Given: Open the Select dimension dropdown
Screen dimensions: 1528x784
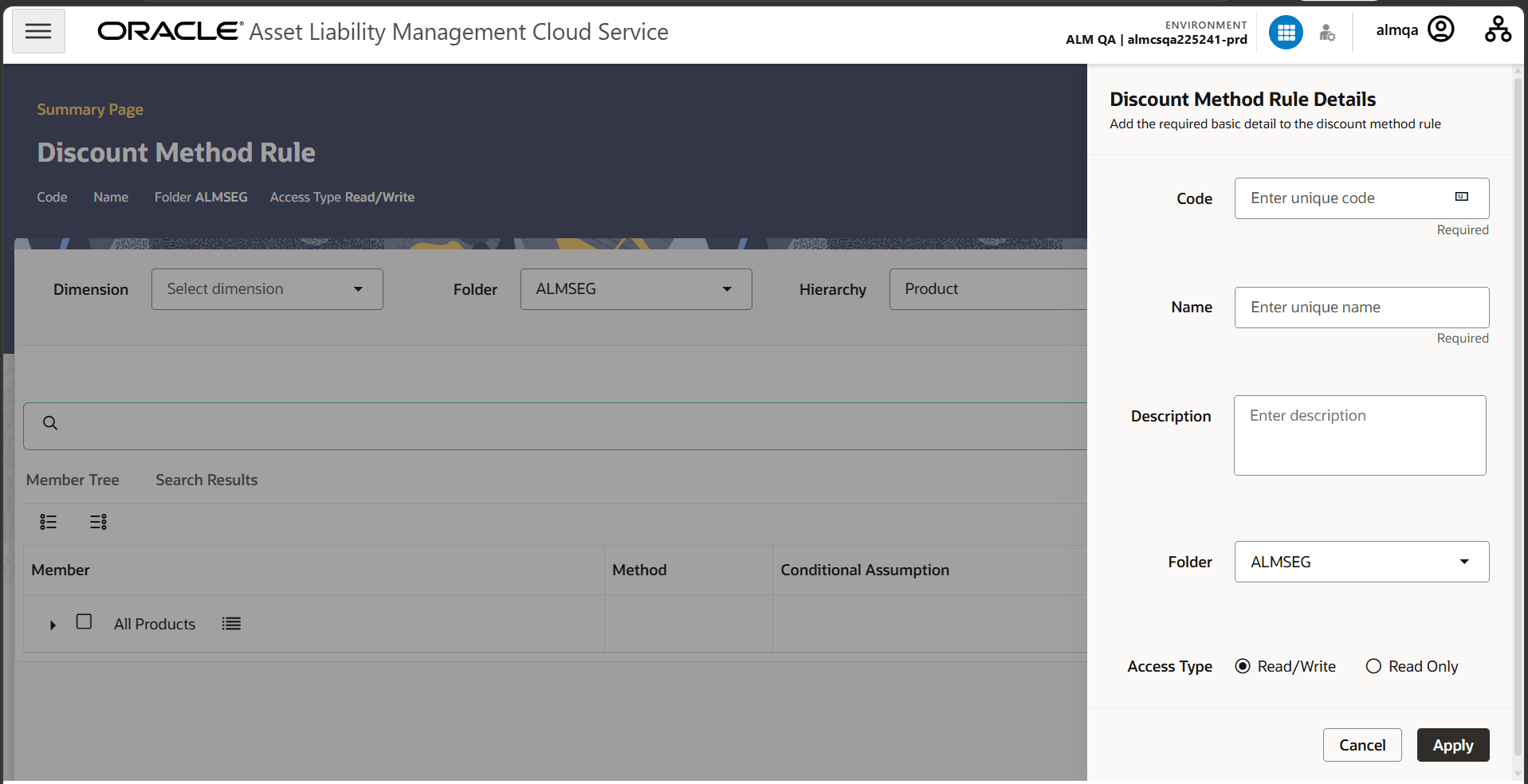Looking at the screenshot, I should coord(267,289).
